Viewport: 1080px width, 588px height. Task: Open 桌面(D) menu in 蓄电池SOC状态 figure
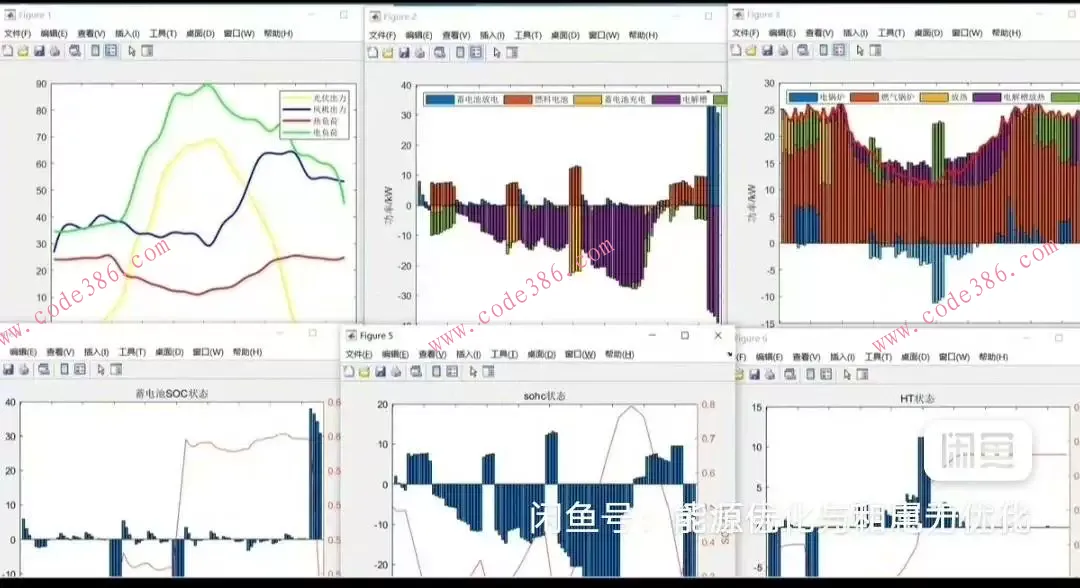point(169,352)
